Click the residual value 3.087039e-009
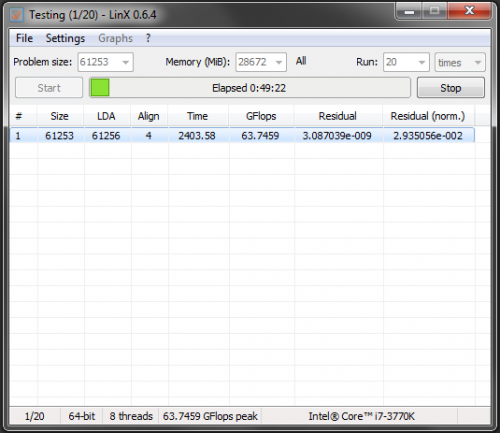 (337, 136)
